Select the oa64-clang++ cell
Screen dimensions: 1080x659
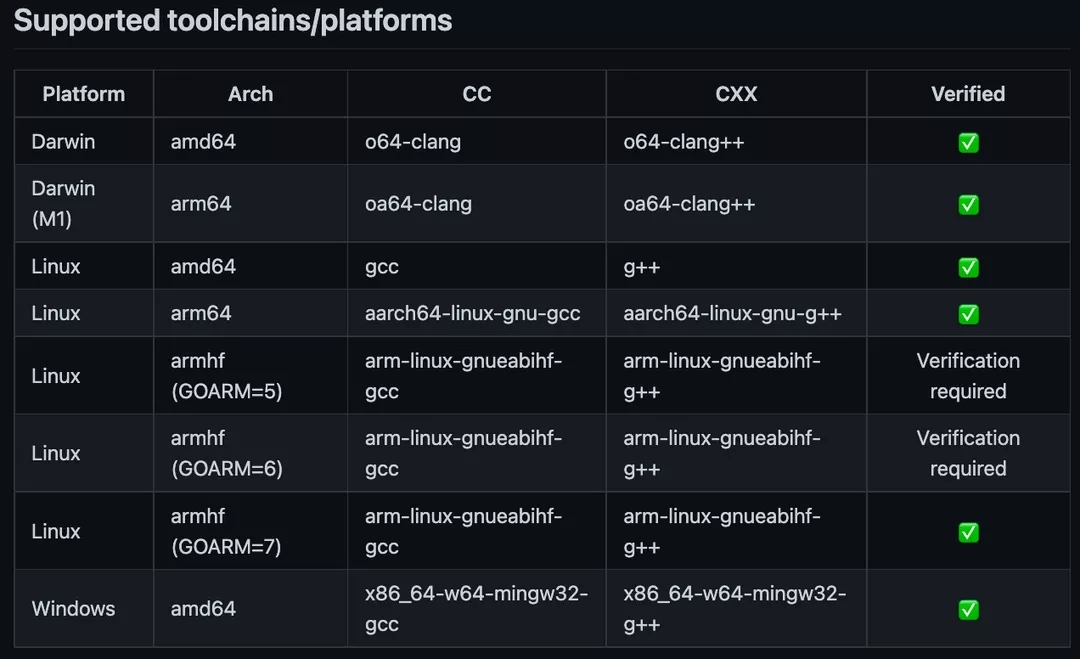click(689, 204)
